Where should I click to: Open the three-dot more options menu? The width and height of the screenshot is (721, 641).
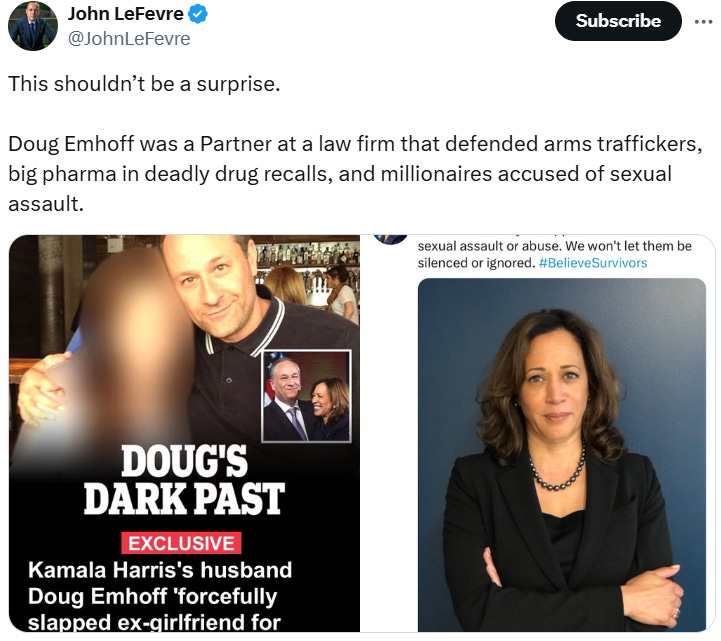click(x=704, y=21)
